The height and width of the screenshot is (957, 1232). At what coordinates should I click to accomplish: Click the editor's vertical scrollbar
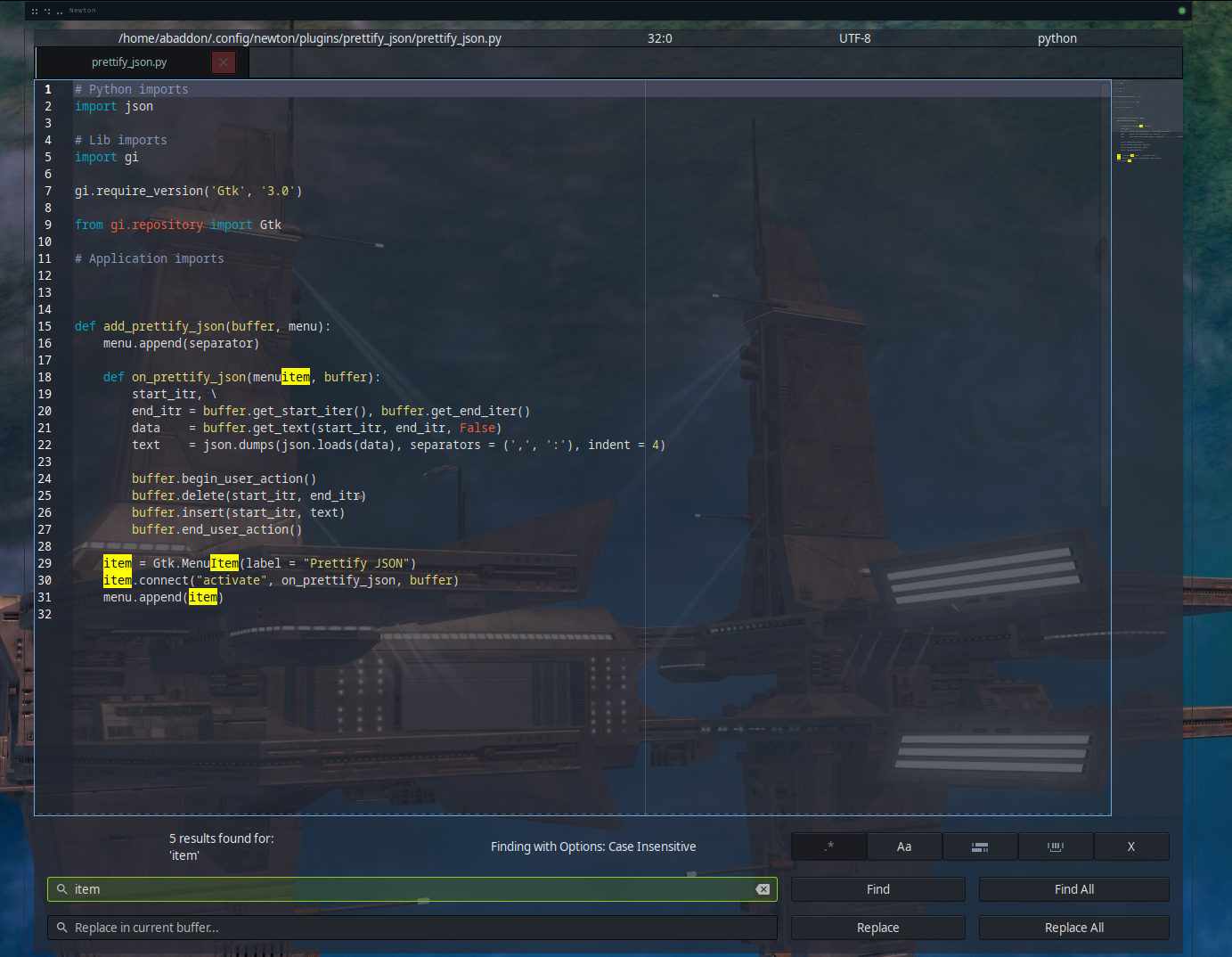click(x=1106, y=294)
